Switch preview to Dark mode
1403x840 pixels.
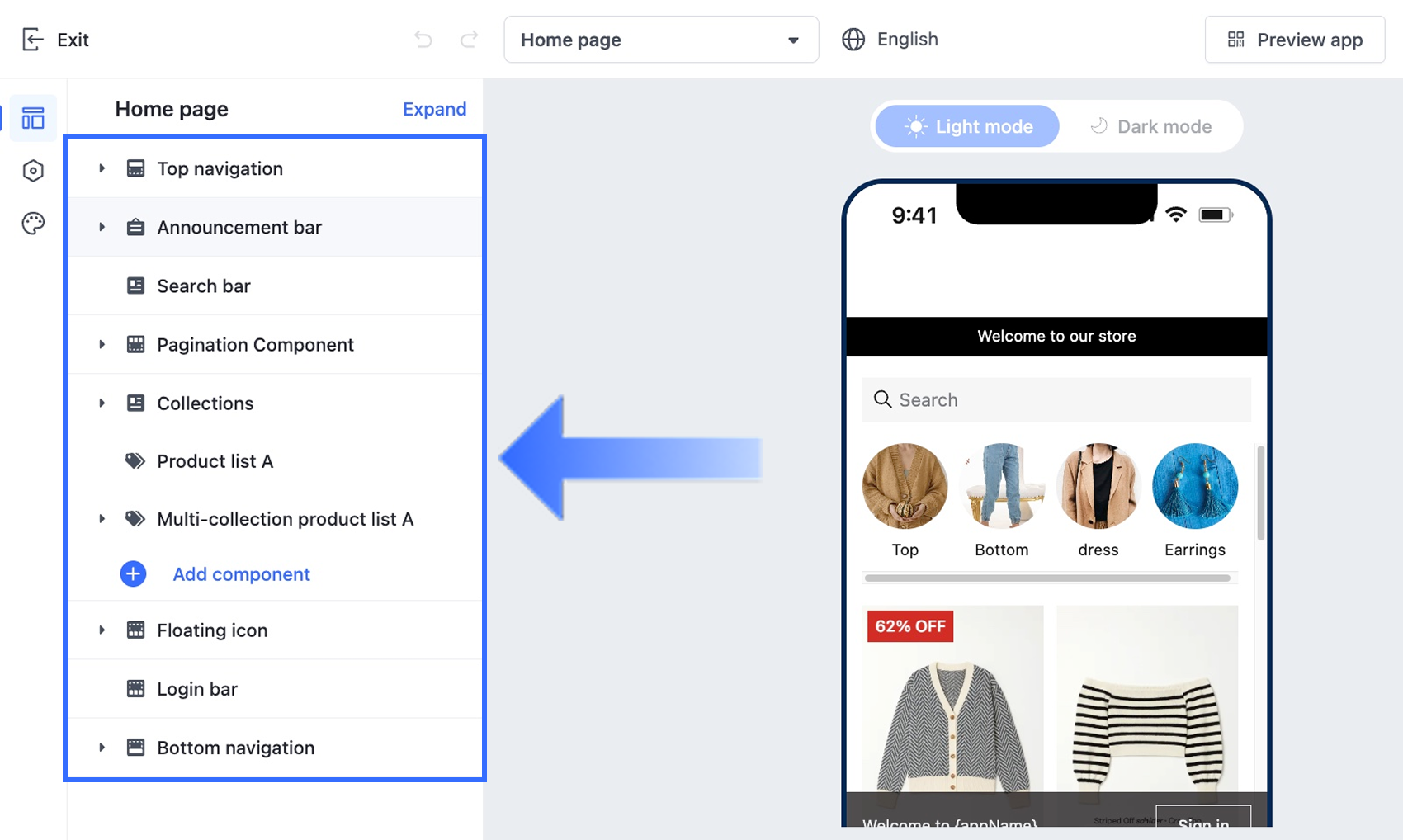click(x=1150, y=126)
